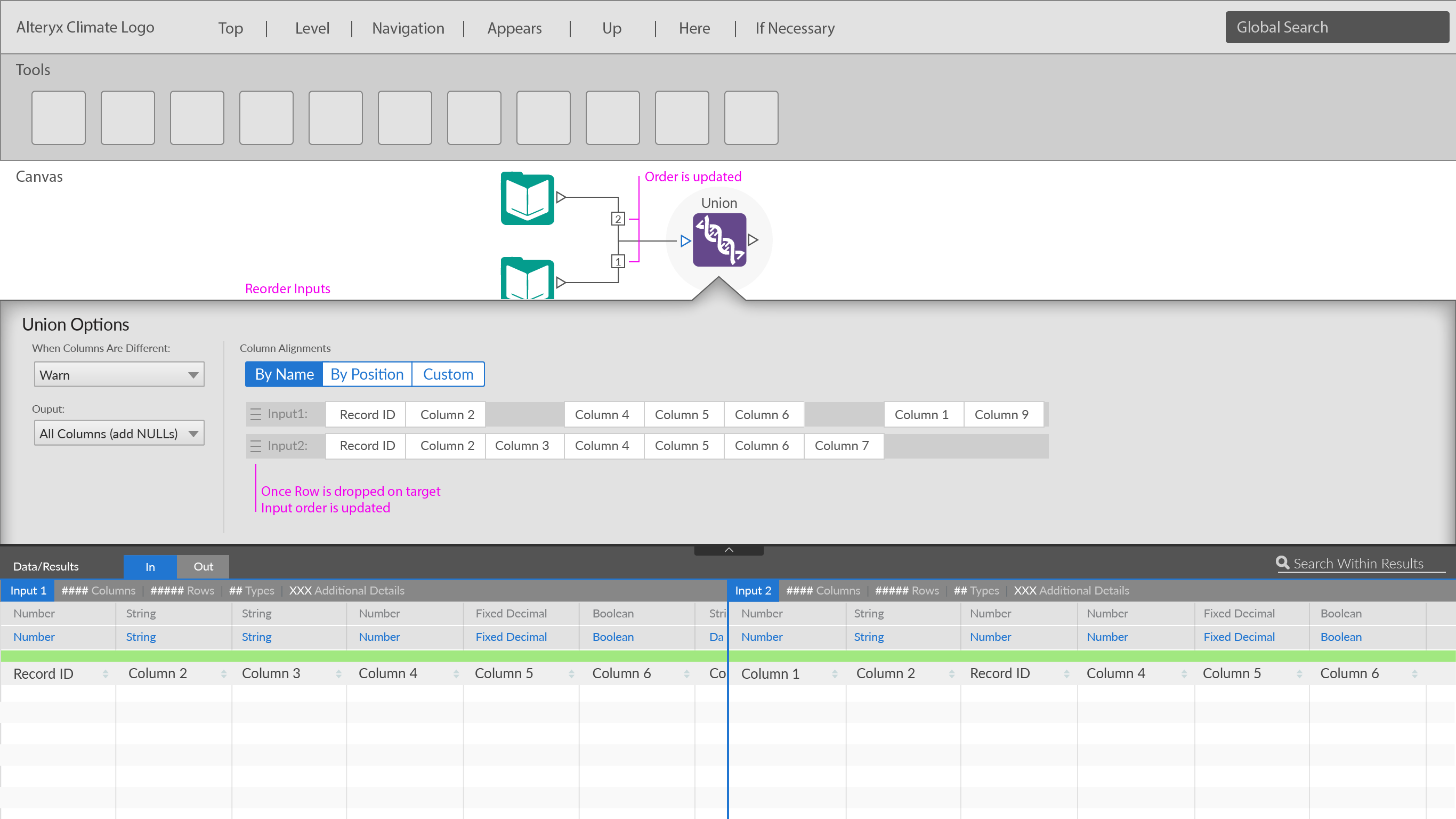Click the purple Union tool icon
This screenshot has height=819, width=1456.
click(719, 240)
